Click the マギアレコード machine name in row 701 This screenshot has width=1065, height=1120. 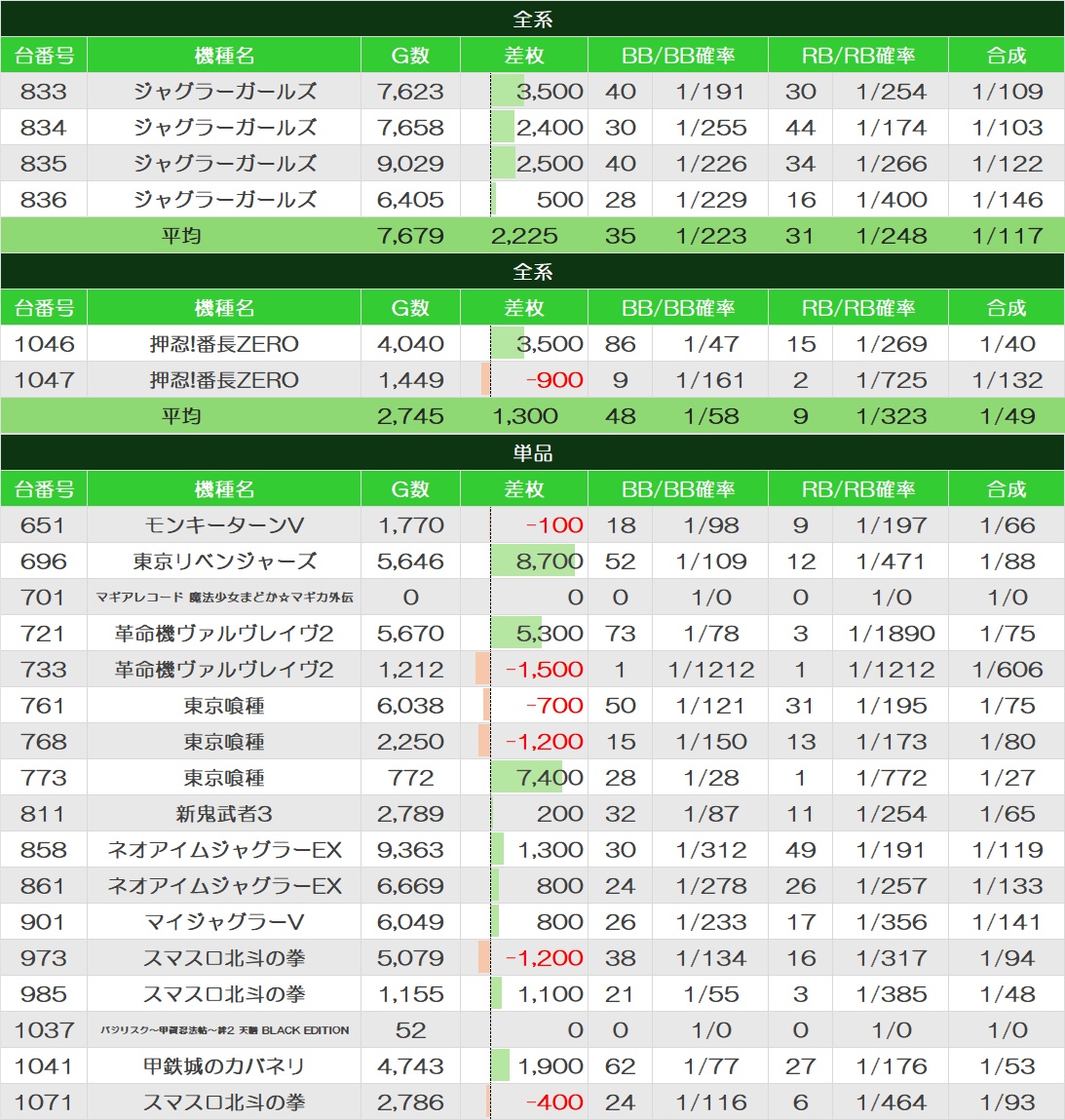(224, 598)
